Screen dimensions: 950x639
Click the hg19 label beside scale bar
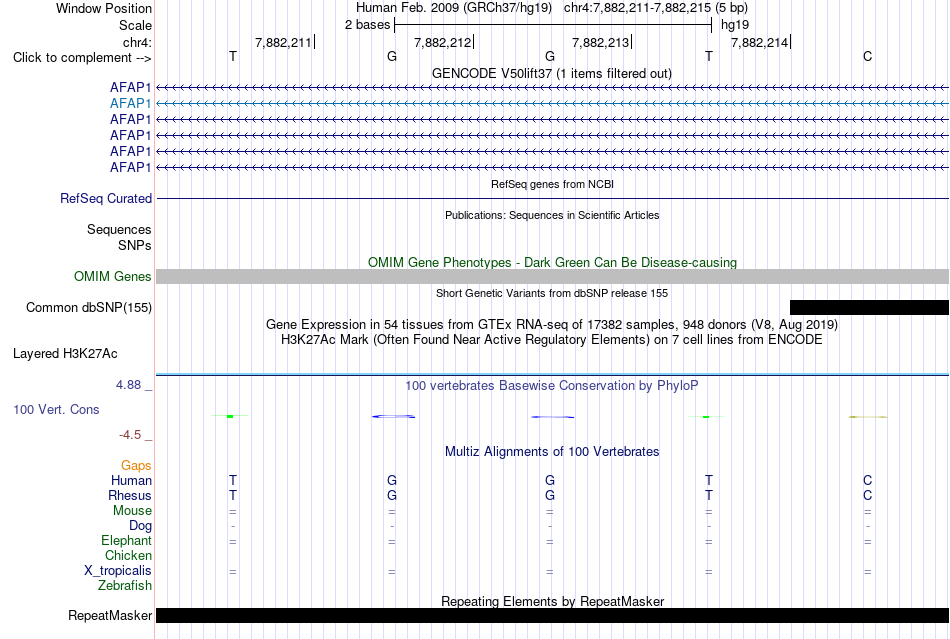735,25
